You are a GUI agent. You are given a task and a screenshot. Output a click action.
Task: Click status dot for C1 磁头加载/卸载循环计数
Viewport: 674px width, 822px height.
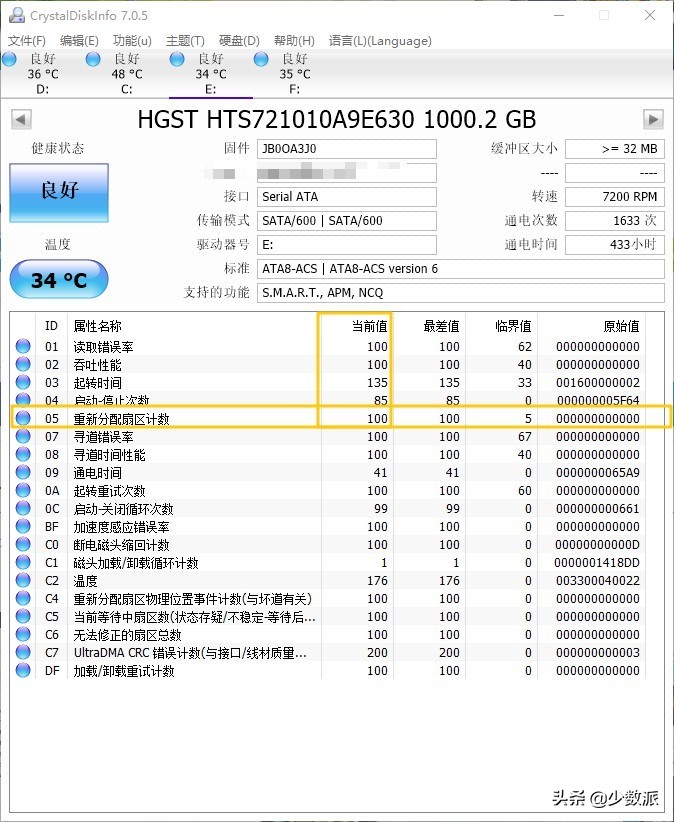click(23, 562)
